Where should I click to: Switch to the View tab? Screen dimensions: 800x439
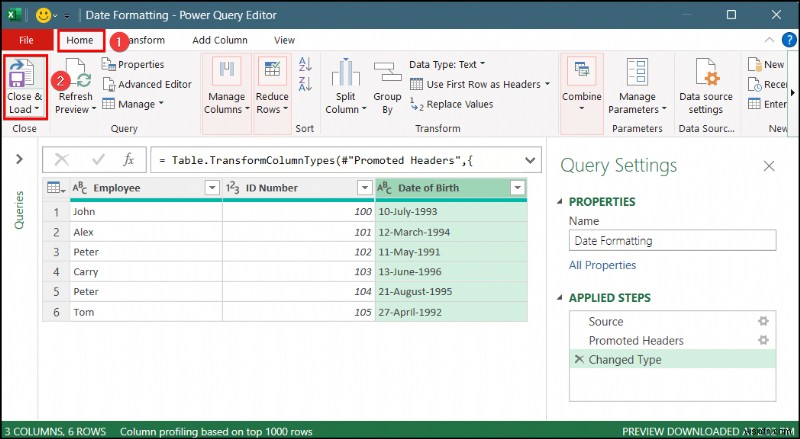284,40
